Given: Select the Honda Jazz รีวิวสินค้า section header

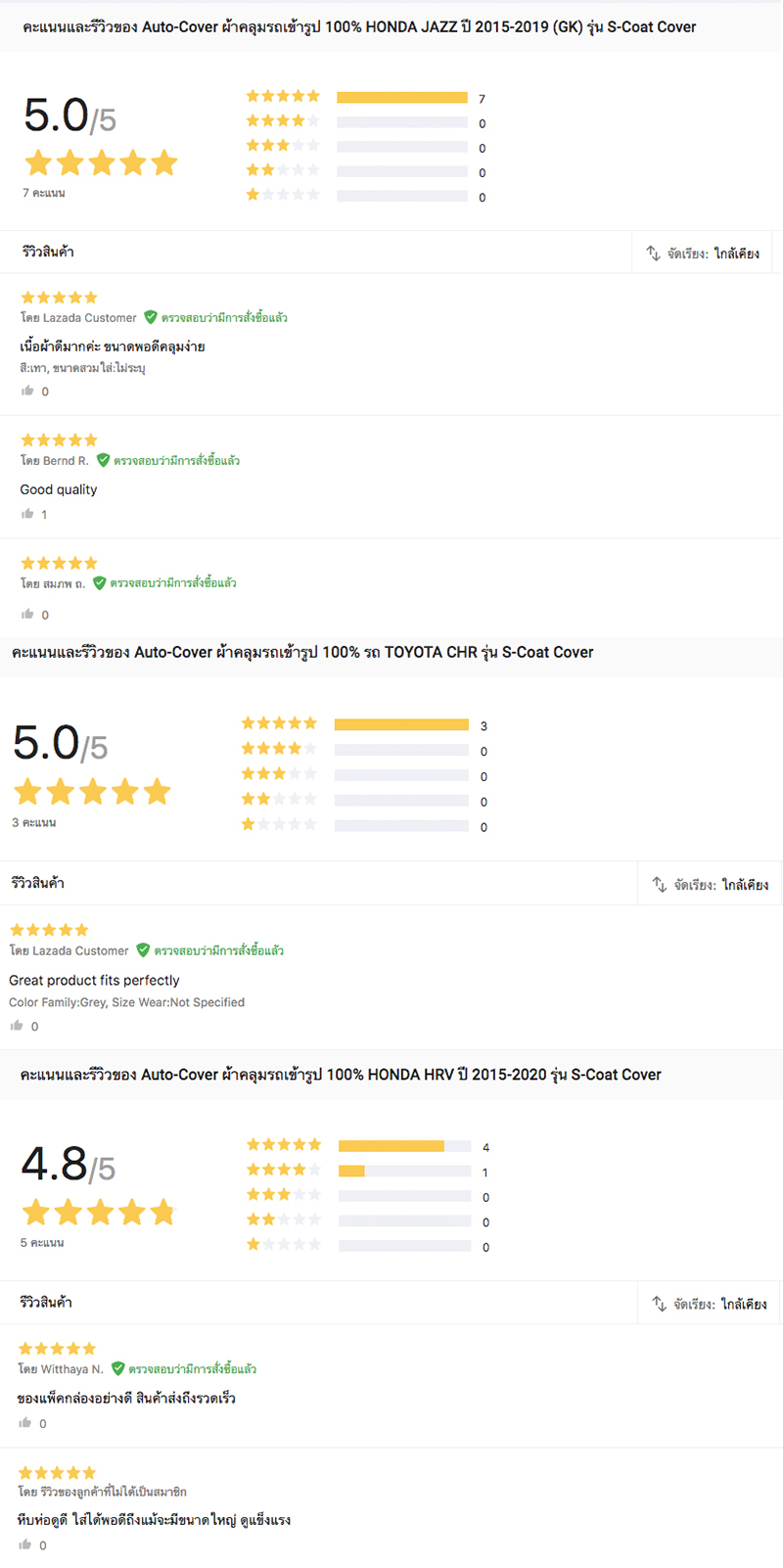Looking at the screenshot, I should tap(48, 252).
